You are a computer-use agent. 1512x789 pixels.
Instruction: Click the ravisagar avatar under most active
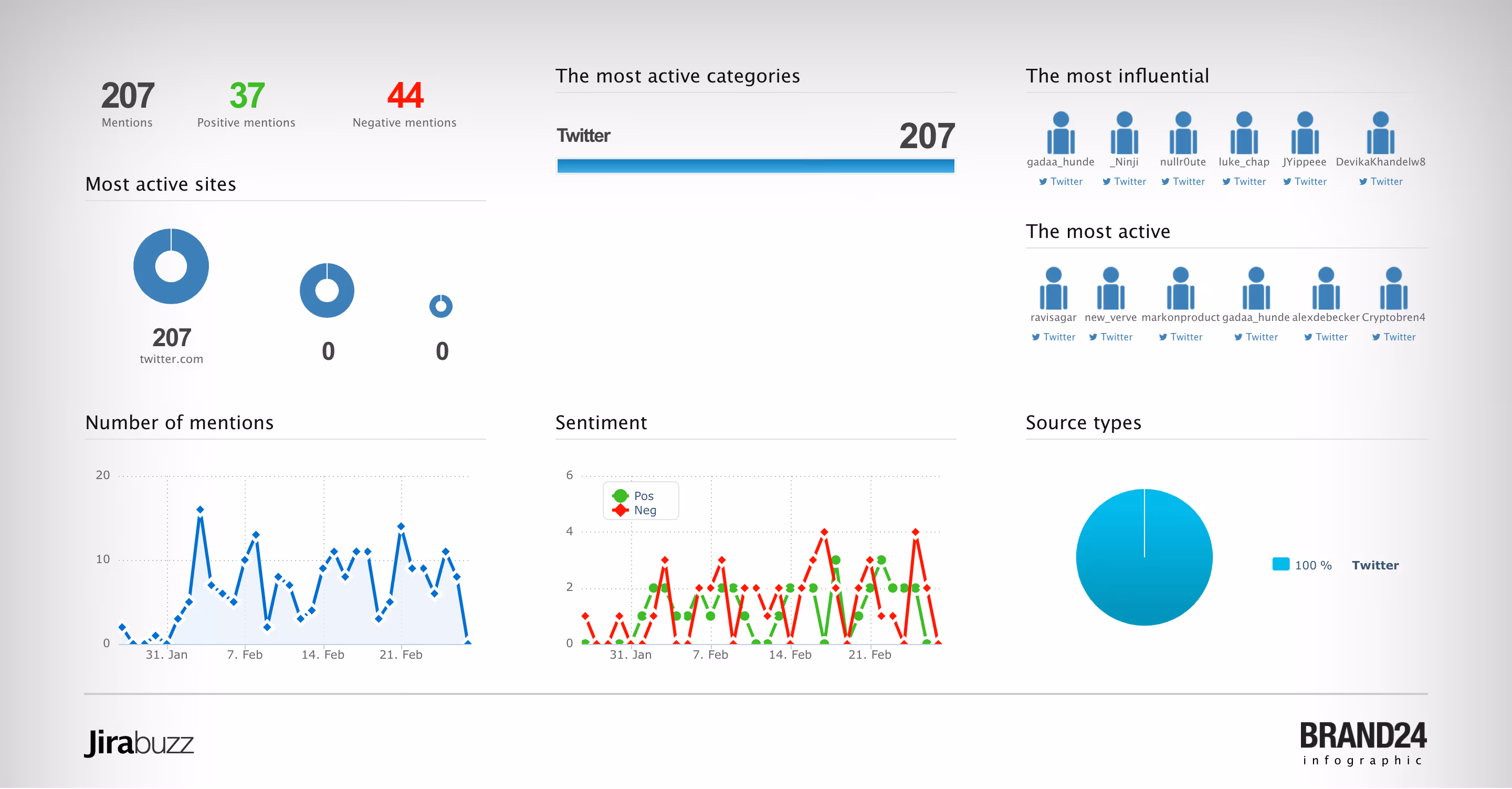point(1053,289)
